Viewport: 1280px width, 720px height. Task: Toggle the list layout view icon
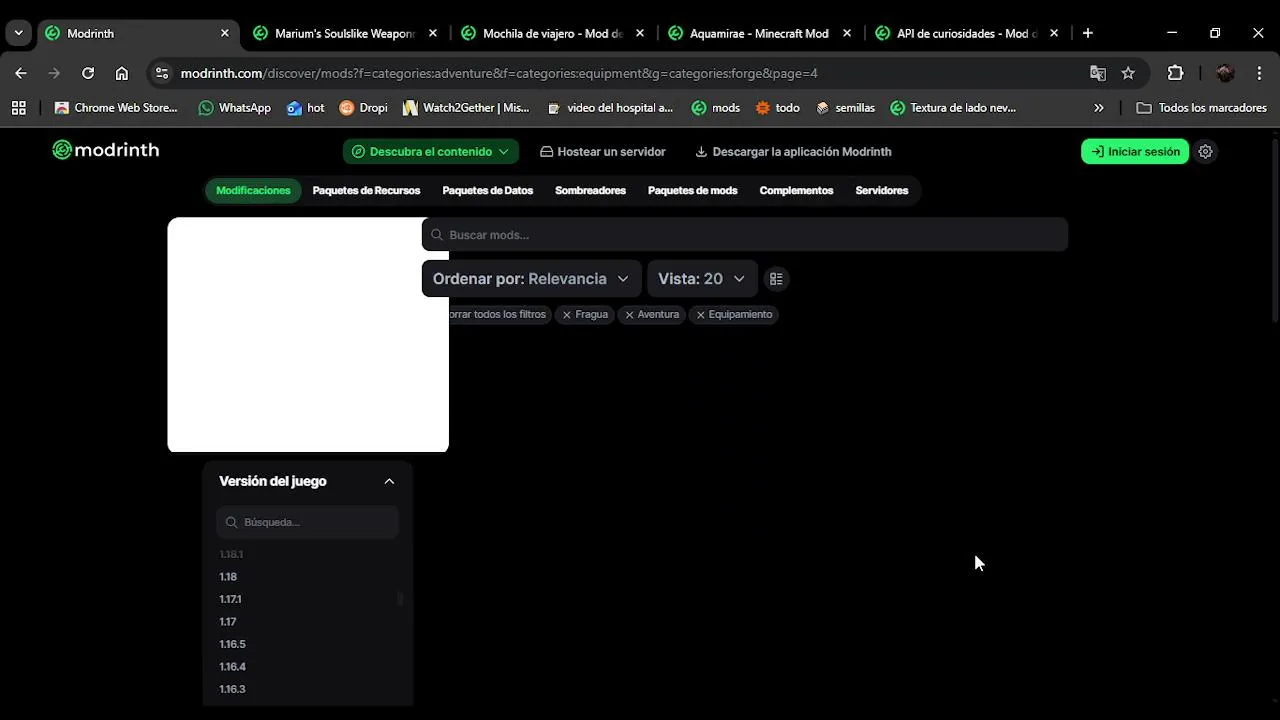click(776, 279)
